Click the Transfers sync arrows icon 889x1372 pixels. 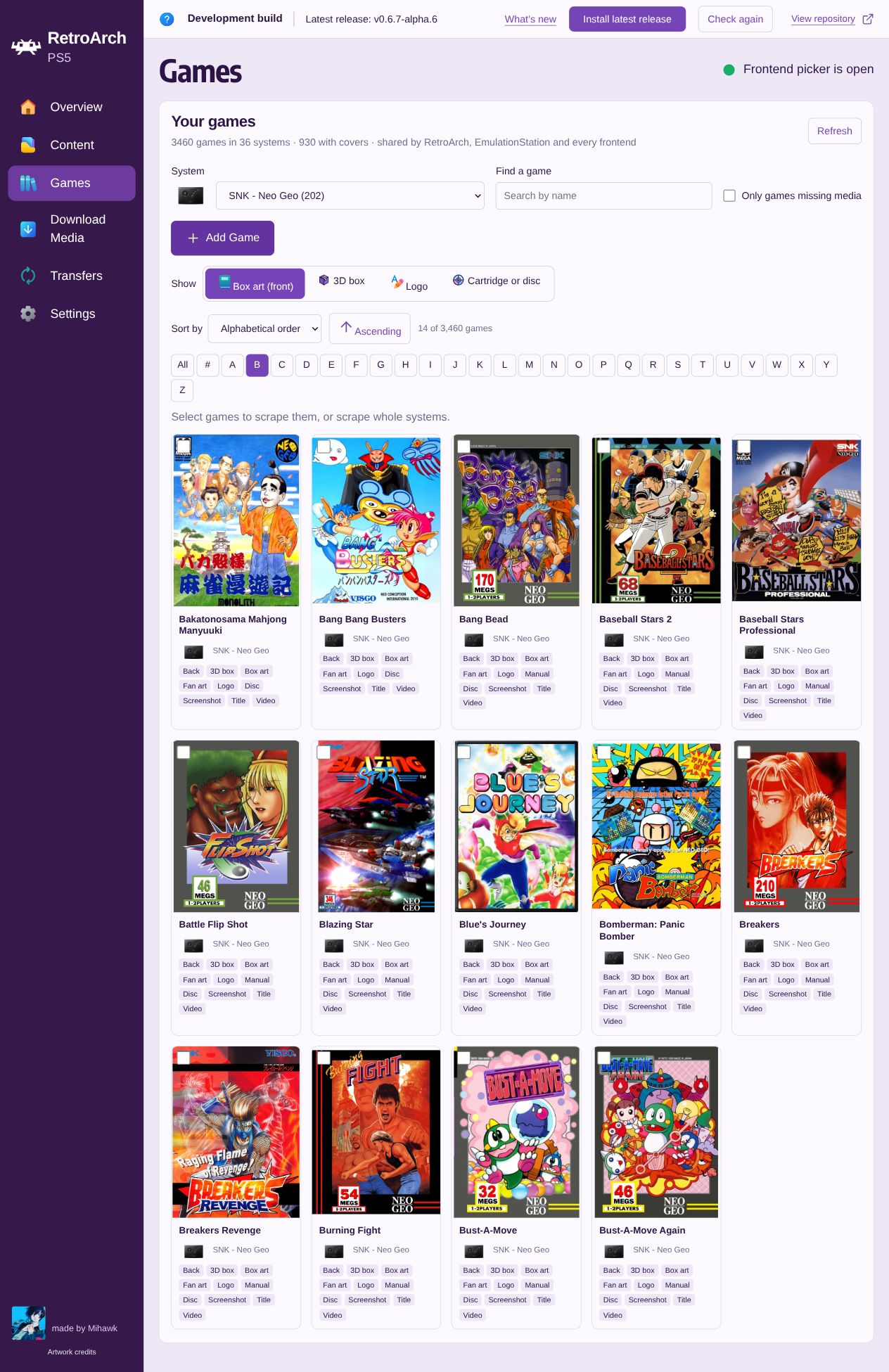coord(28,276)
